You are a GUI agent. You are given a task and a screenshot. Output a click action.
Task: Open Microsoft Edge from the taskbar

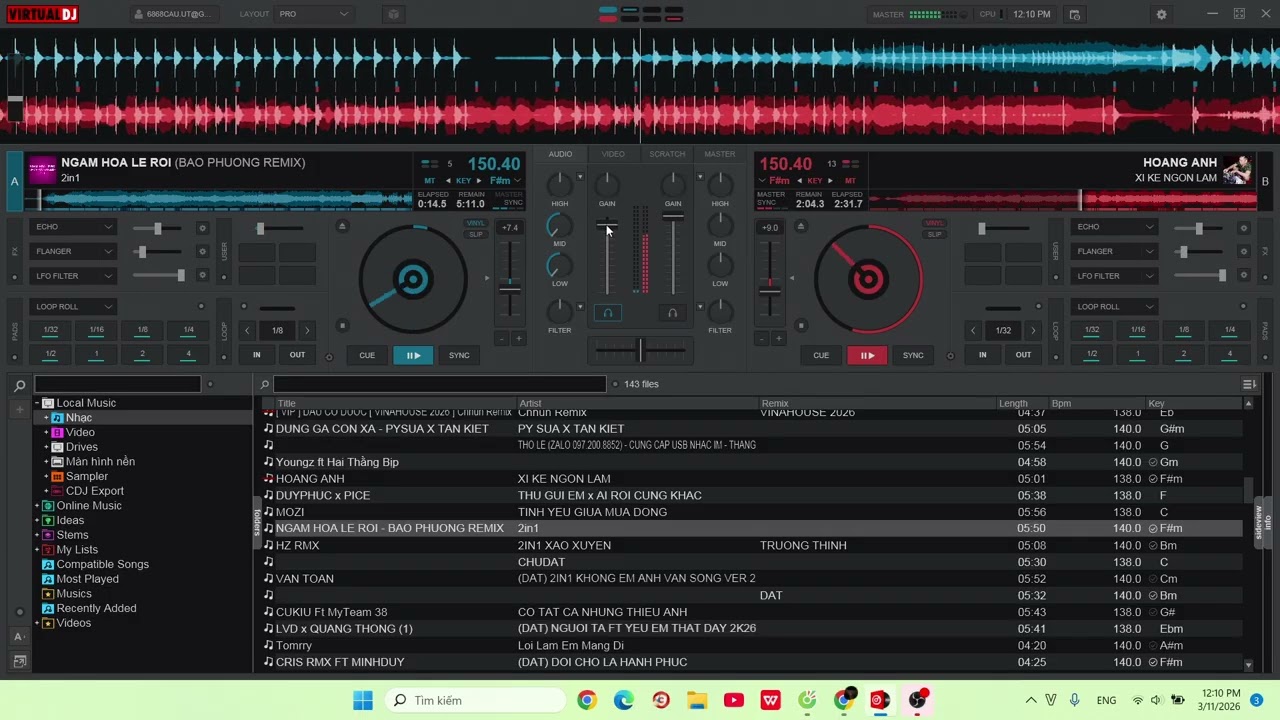[x=624, y=700]
